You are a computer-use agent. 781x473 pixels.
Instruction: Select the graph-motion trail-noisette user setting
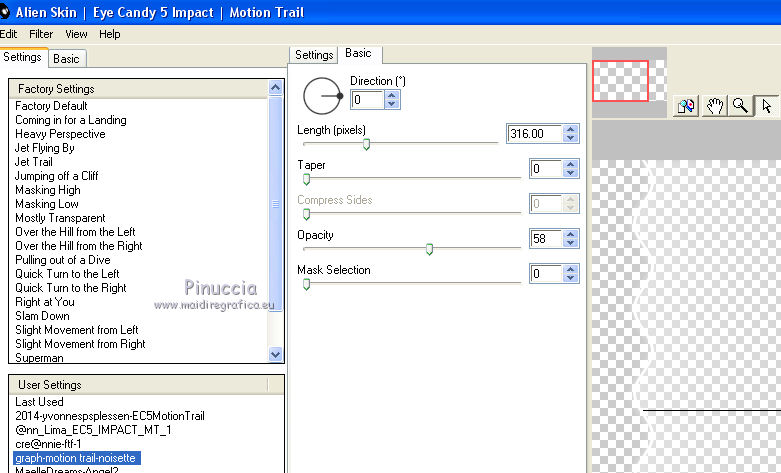pyautogui.click(x=77, y=458)
